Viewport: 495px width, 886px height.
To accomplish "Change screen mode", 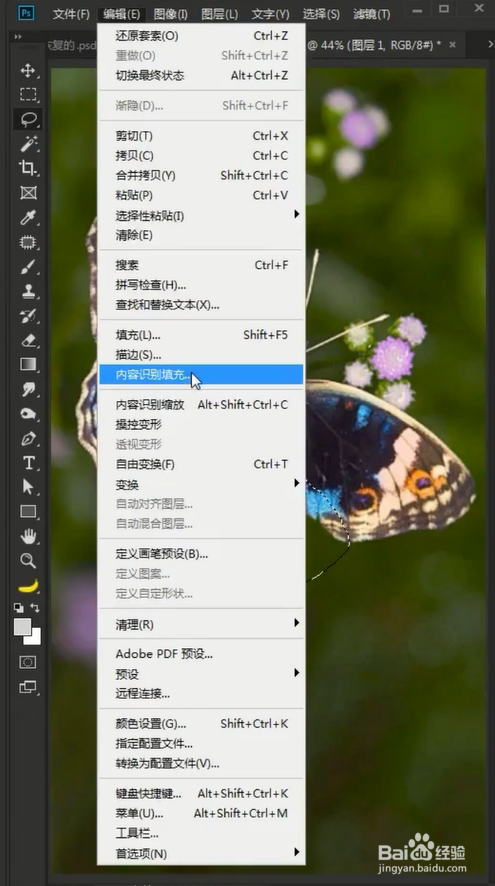I will tap(28, 687).
